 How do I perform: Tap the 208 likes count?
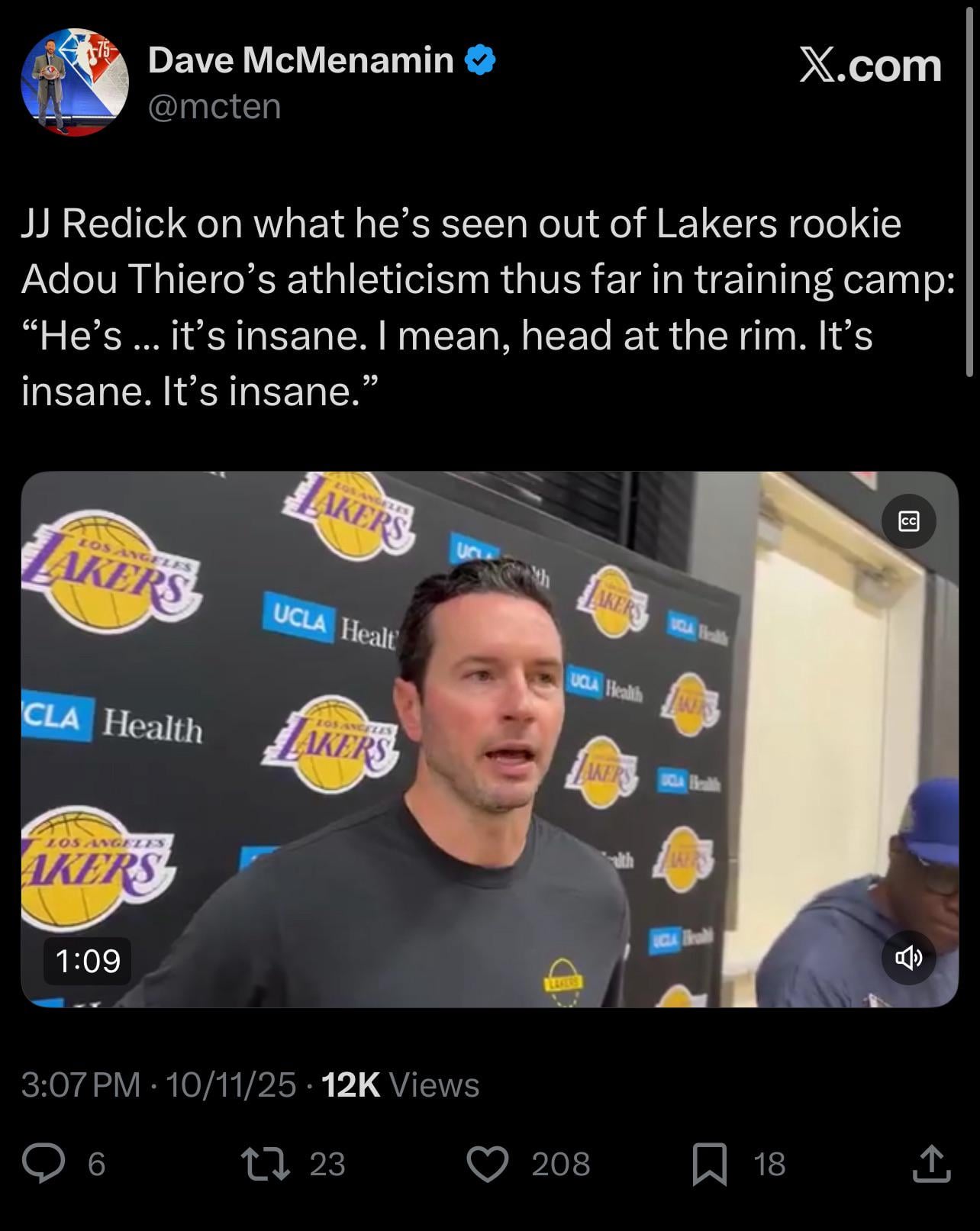tap(561, 1164)
